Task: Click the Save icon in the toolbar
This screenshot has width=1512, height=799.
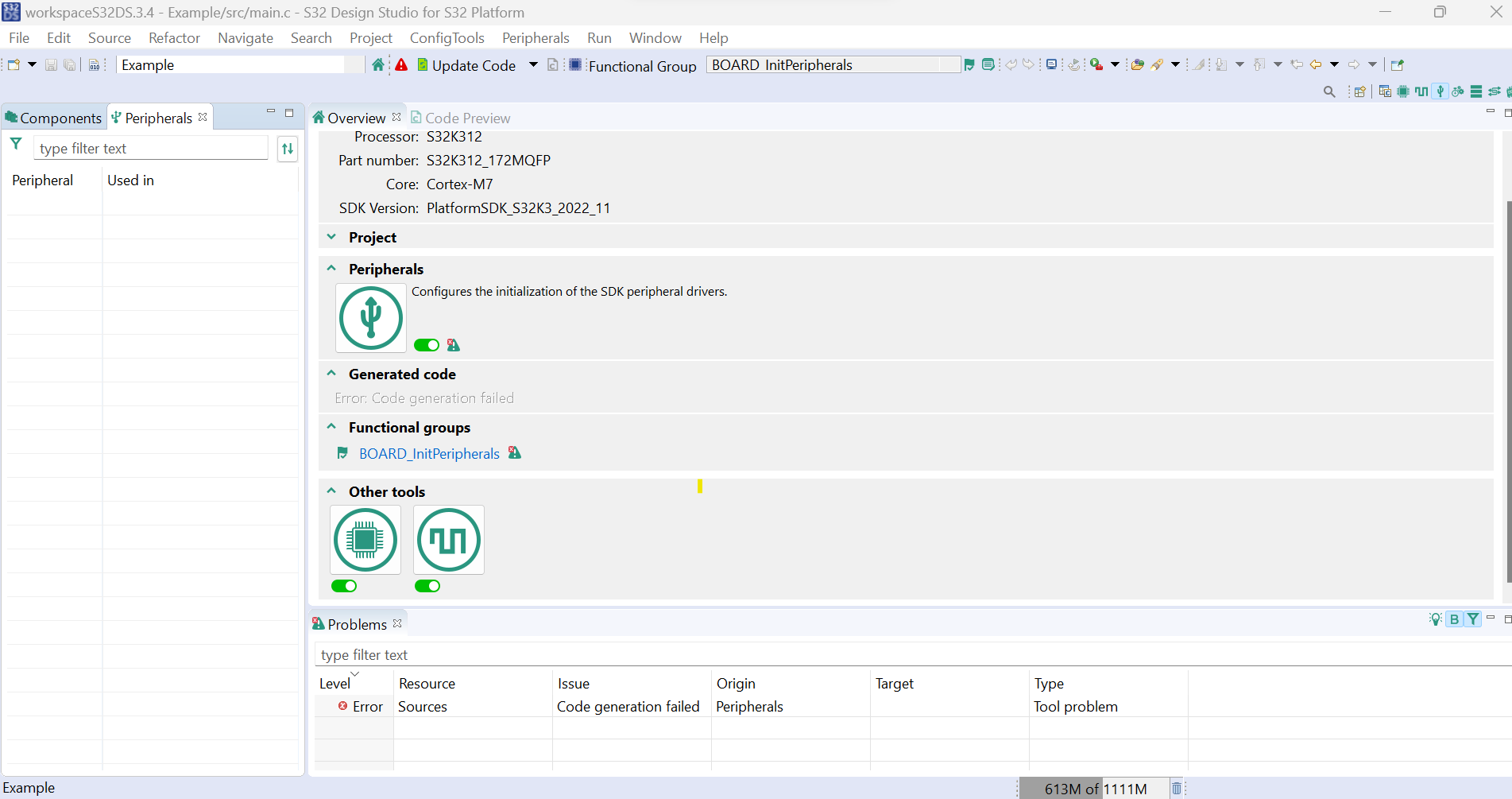Action: (50, 64)
